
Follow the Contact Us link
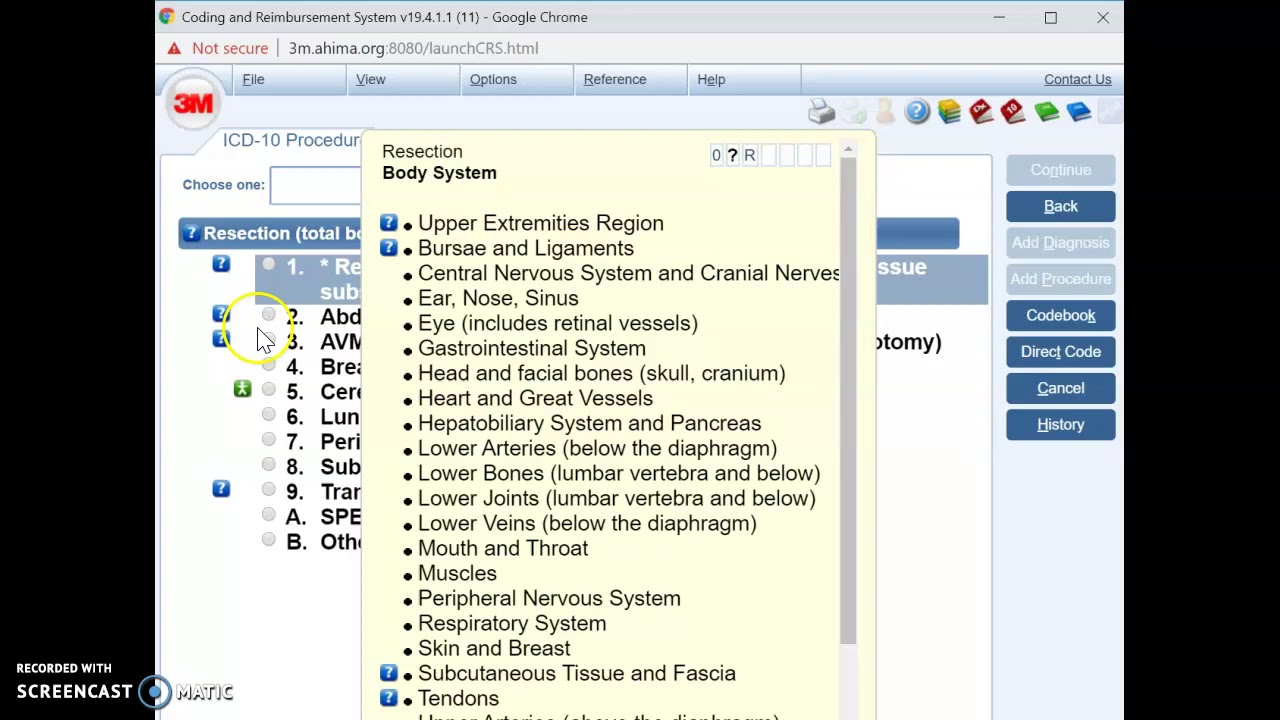(x=1077, y=79)
